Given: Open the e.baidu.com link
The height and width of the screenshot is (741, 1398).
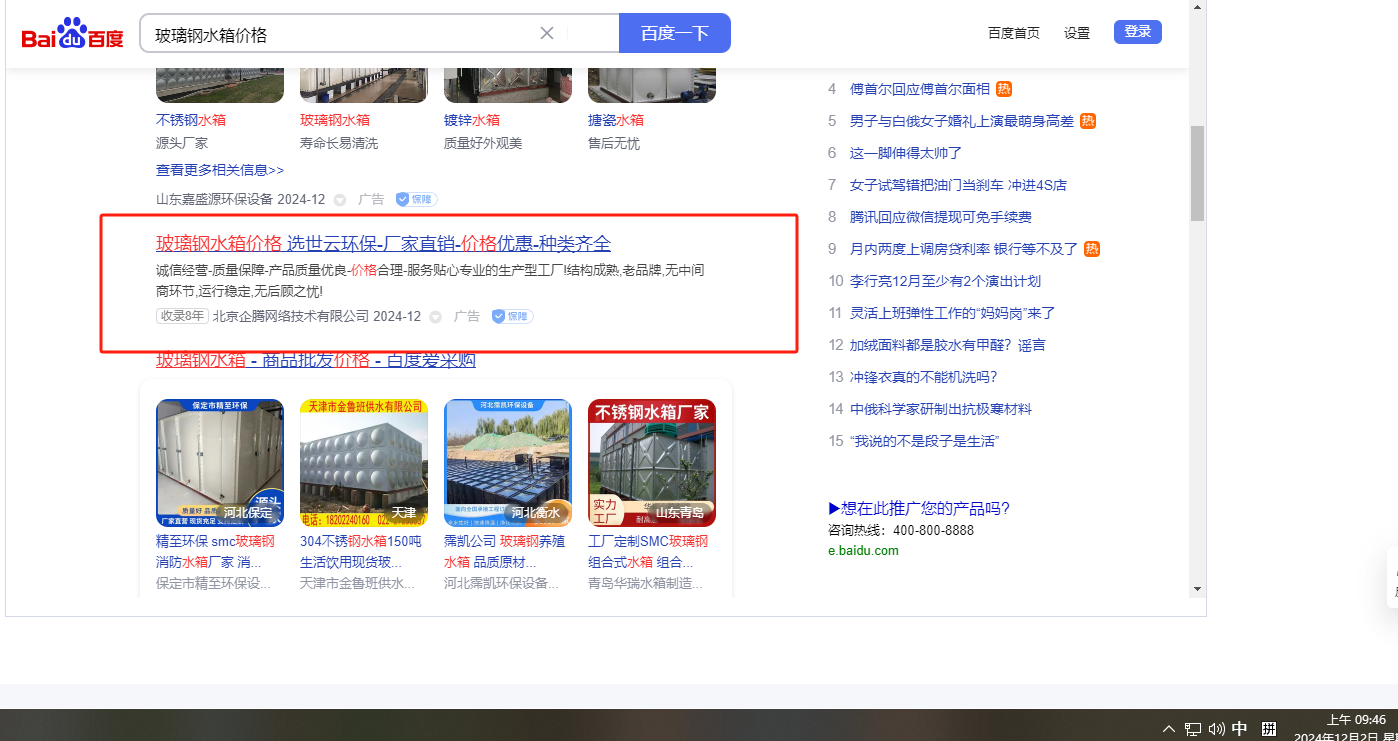Looking at the screenshot, I should point(863,550).
